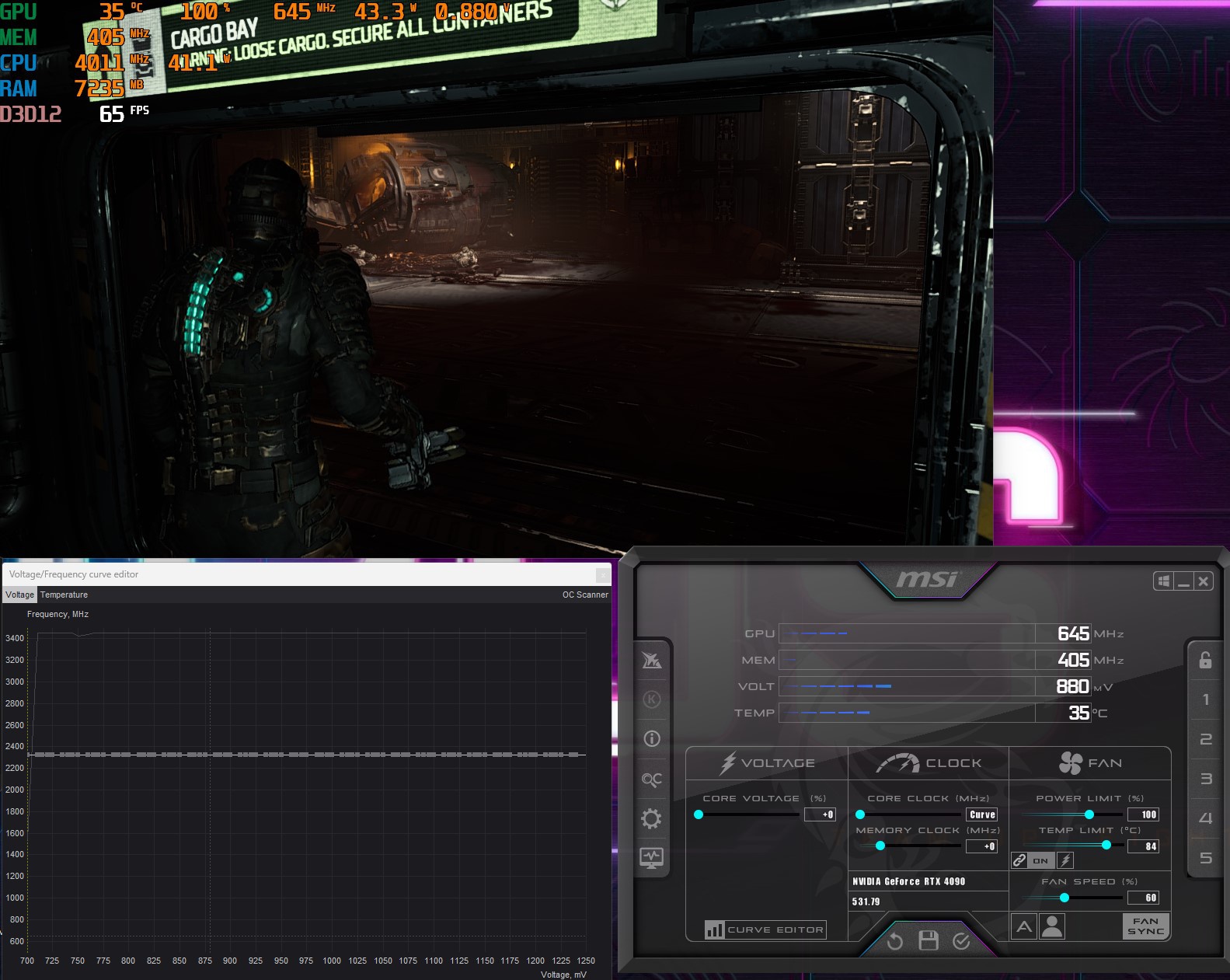Click the Fan Sync button
1230x980 pixels.
tap(1145, 926)
